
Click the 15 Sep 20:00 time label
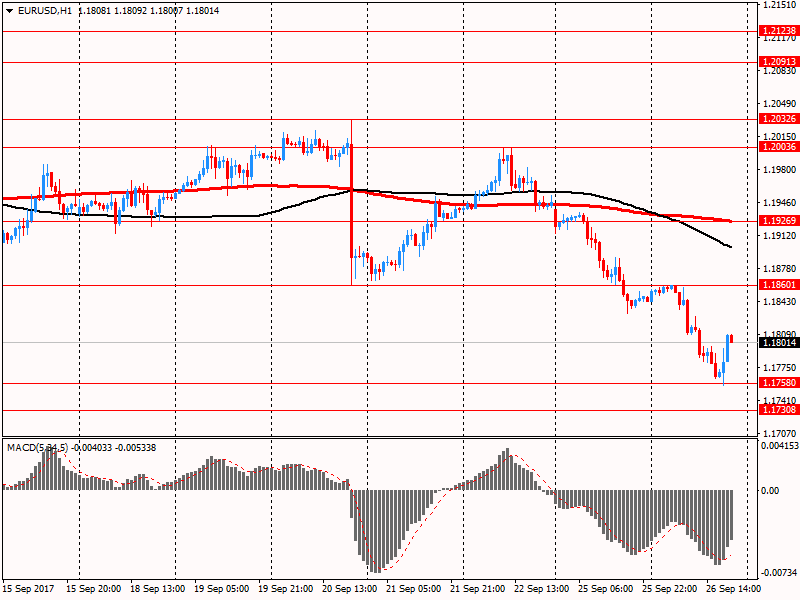(x=93, y=589)
